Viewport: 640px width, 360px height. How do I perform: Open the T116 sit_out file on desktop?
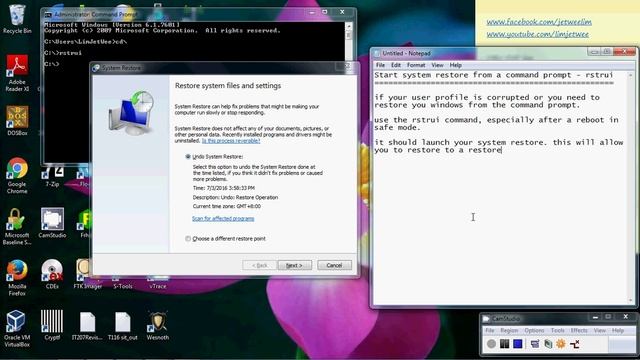[122, 325]
